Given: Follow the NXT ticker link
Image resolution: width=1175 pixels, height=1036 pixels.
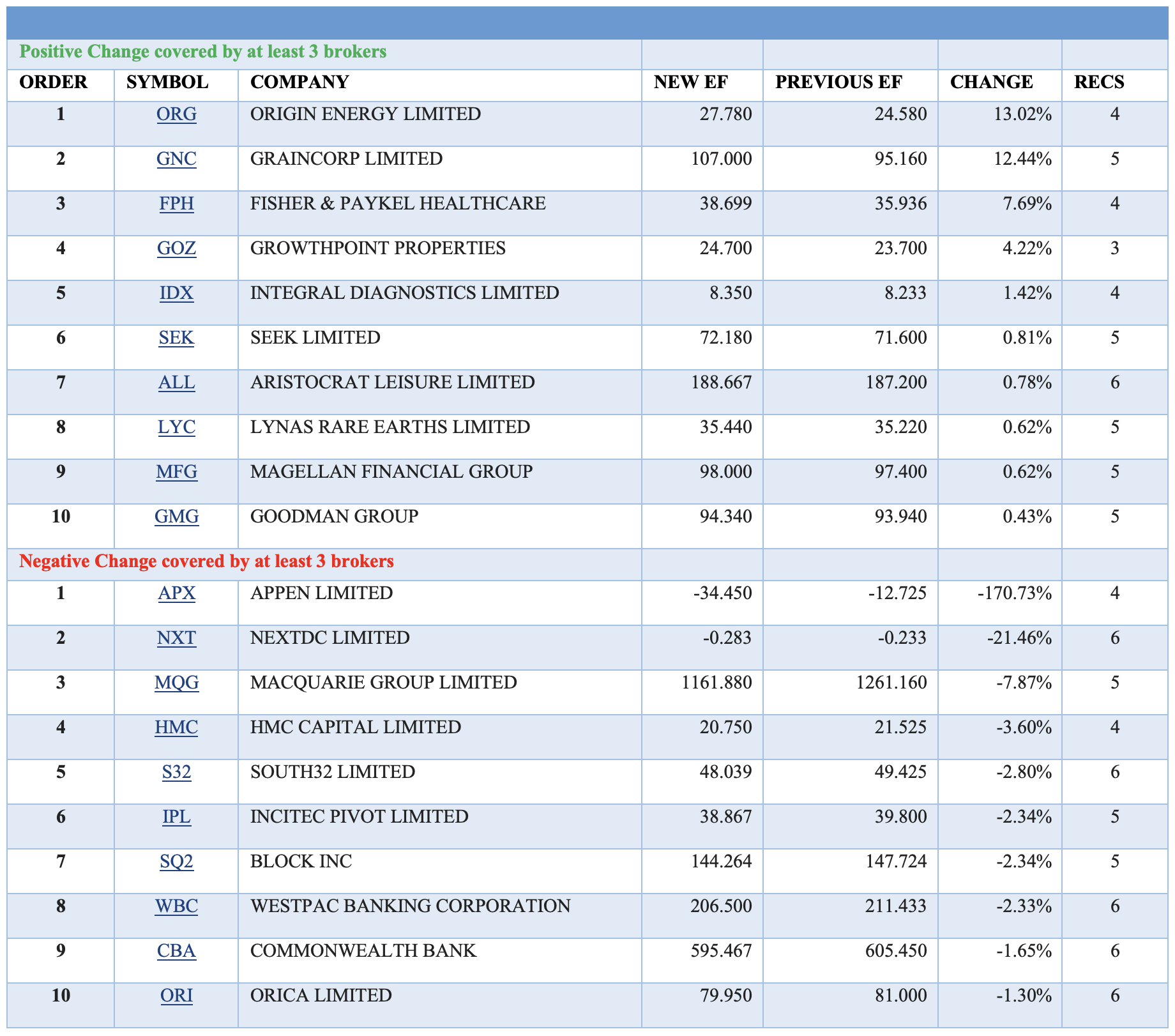Looking at the screenshot, I should 176,638.
